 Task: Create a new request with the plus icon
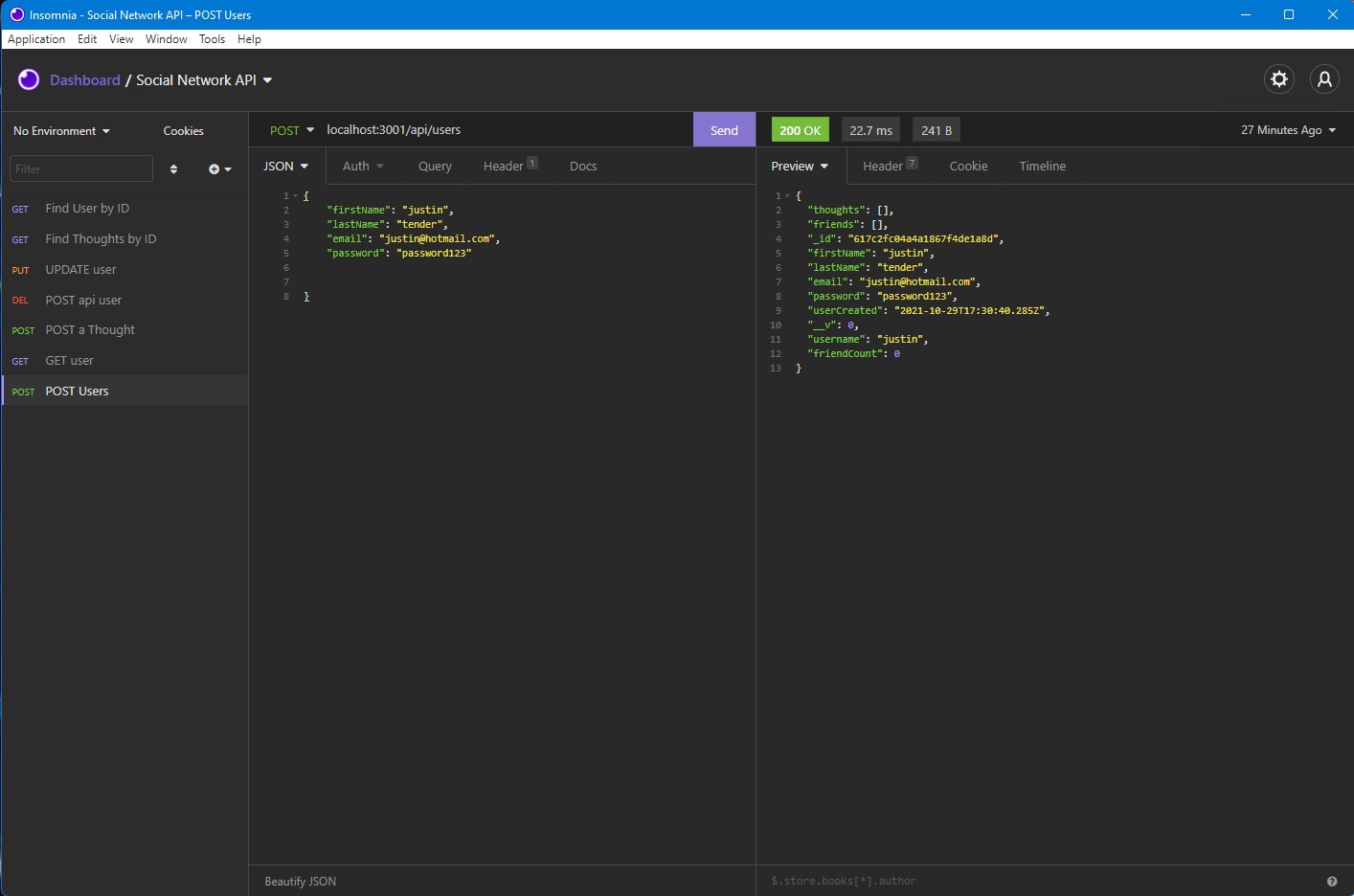[214, 168]
